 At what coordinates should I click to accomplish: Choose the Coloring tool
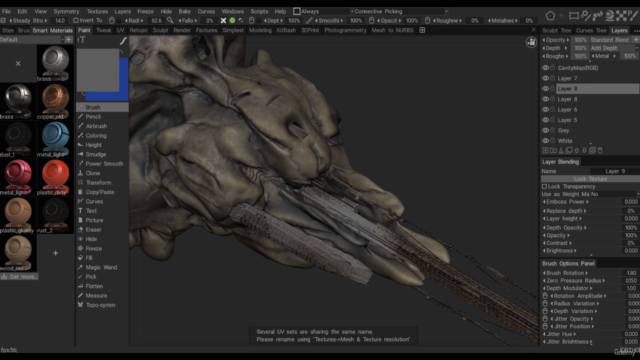coord(102,136)
